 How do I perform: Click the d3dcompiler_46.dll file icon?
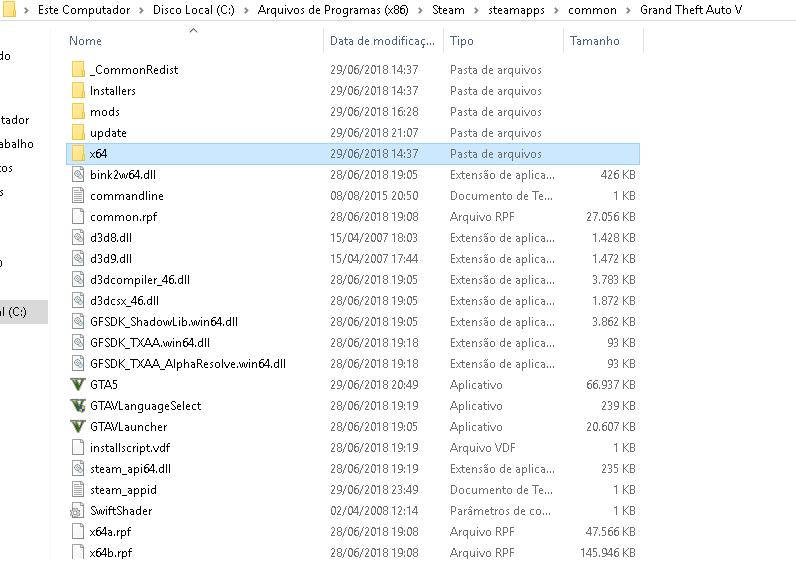[78, 280]
